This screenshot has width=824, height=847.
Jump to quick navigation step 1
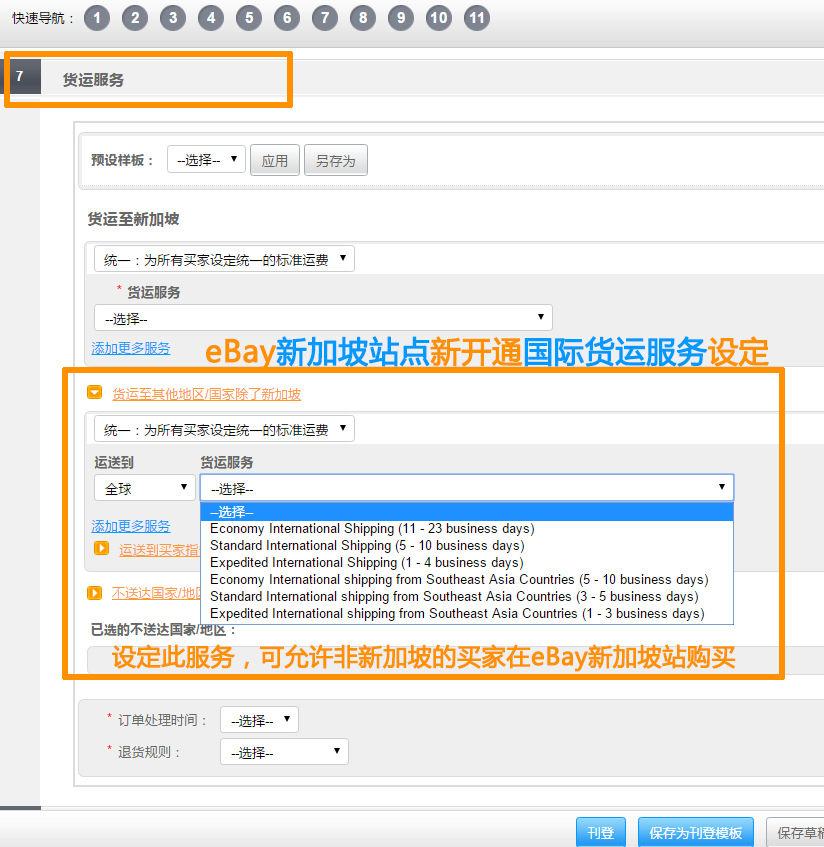tap(97, 18)
